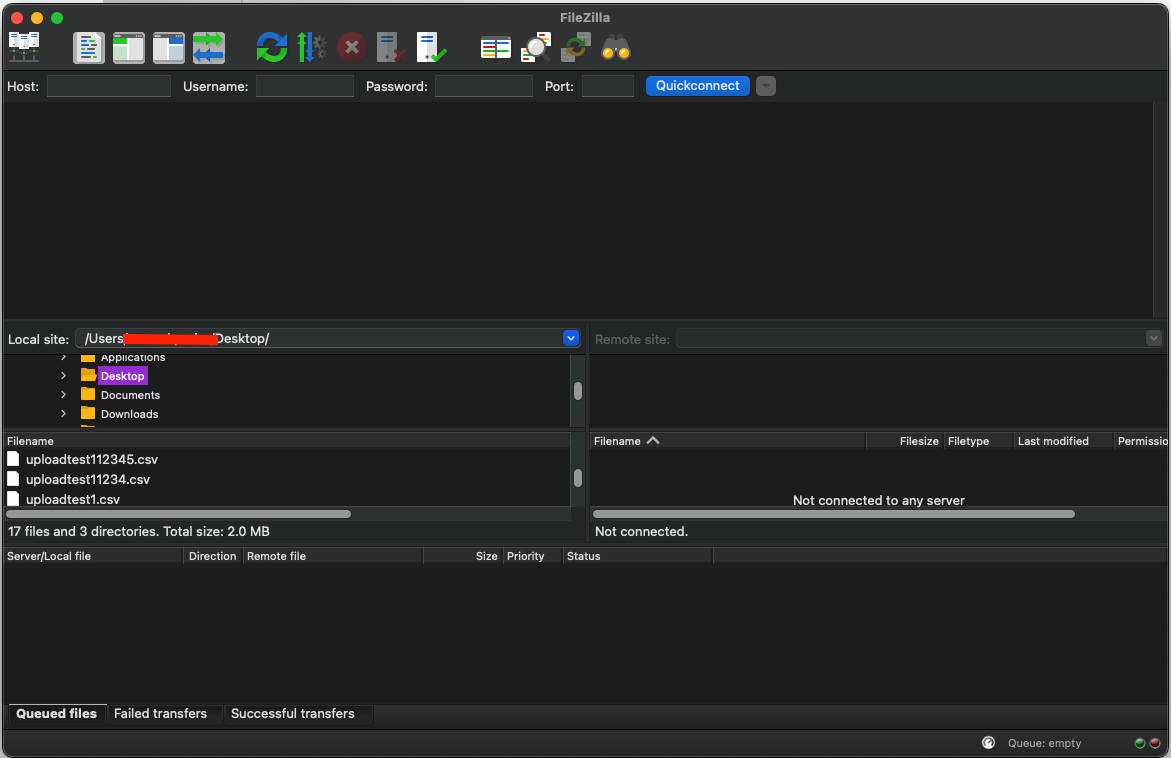Click the Downloads folder icon in tree
Screen dimensions: 1171x758
click(x=88, y=413)
